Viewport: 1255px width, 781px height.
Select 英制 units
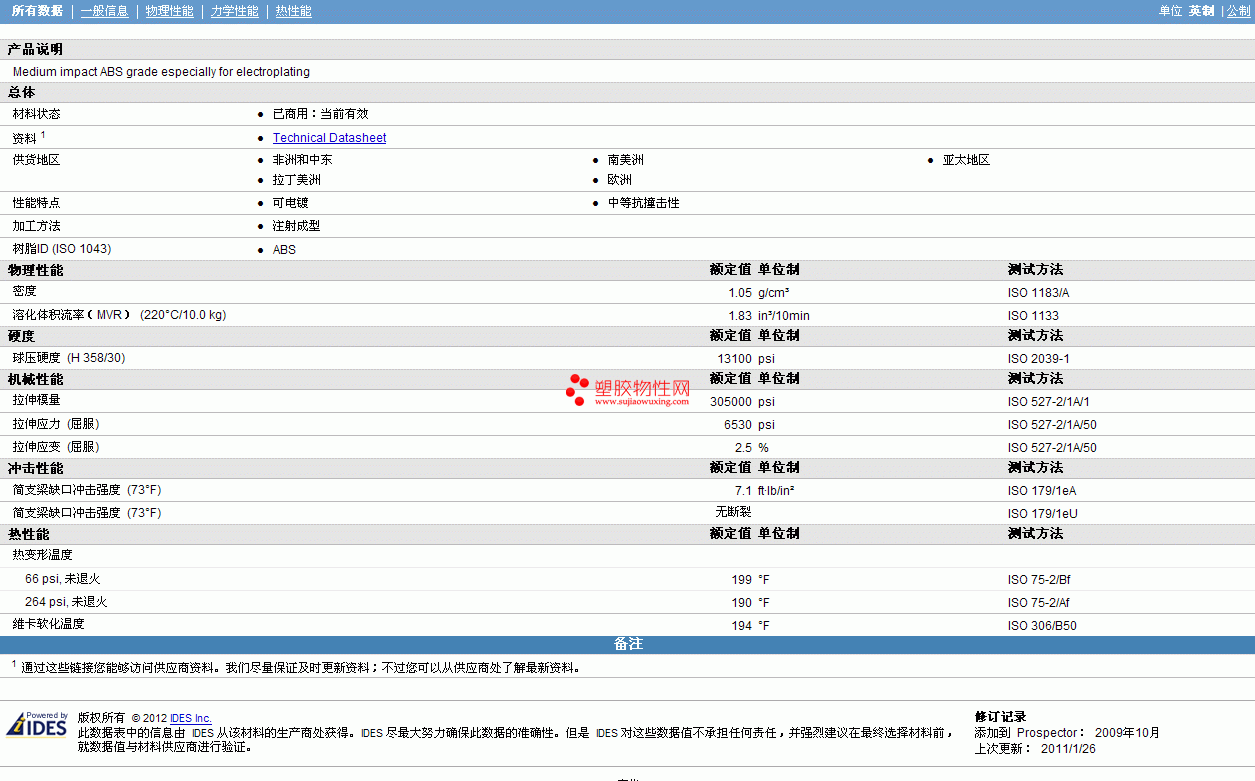click(1201, 11)
